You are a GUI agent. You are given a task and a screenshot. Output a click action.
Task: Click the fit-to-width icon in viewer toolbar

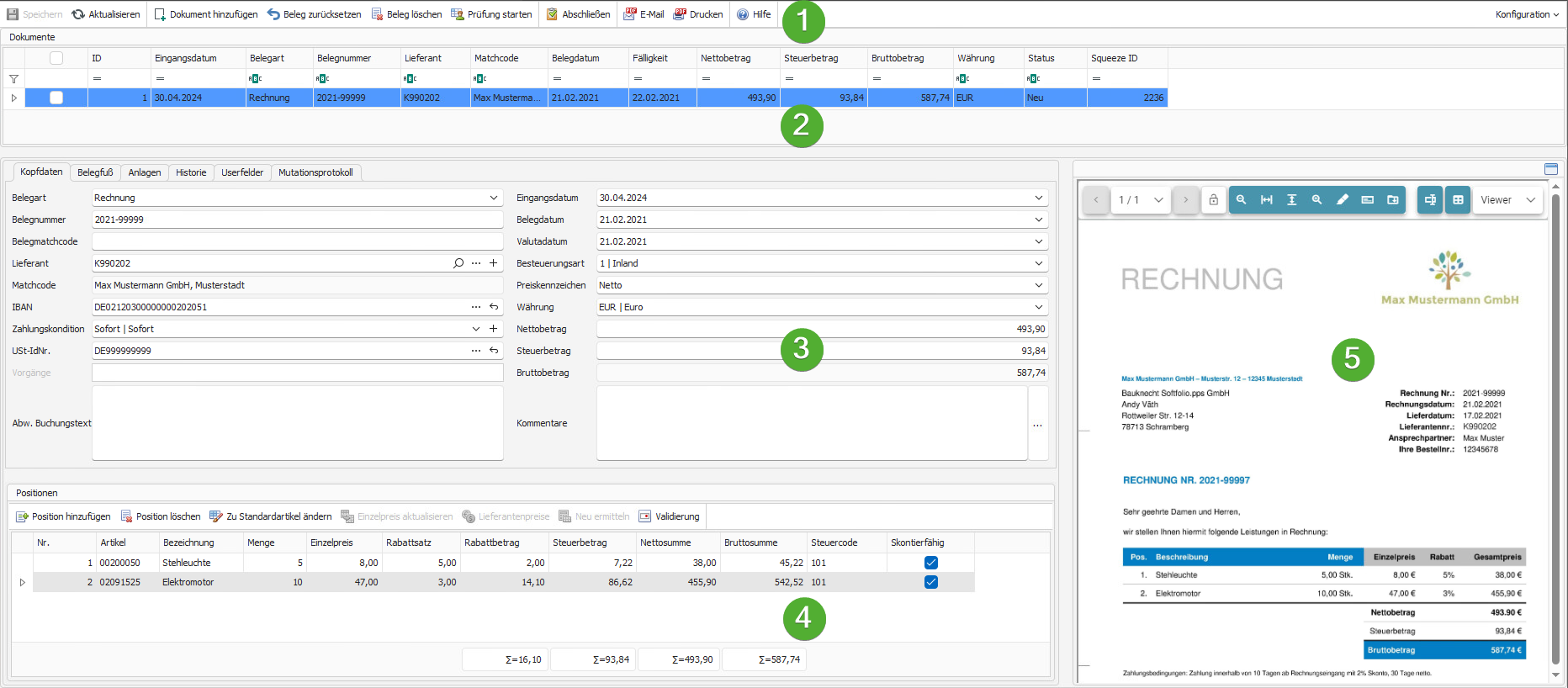coord(1266,200)
